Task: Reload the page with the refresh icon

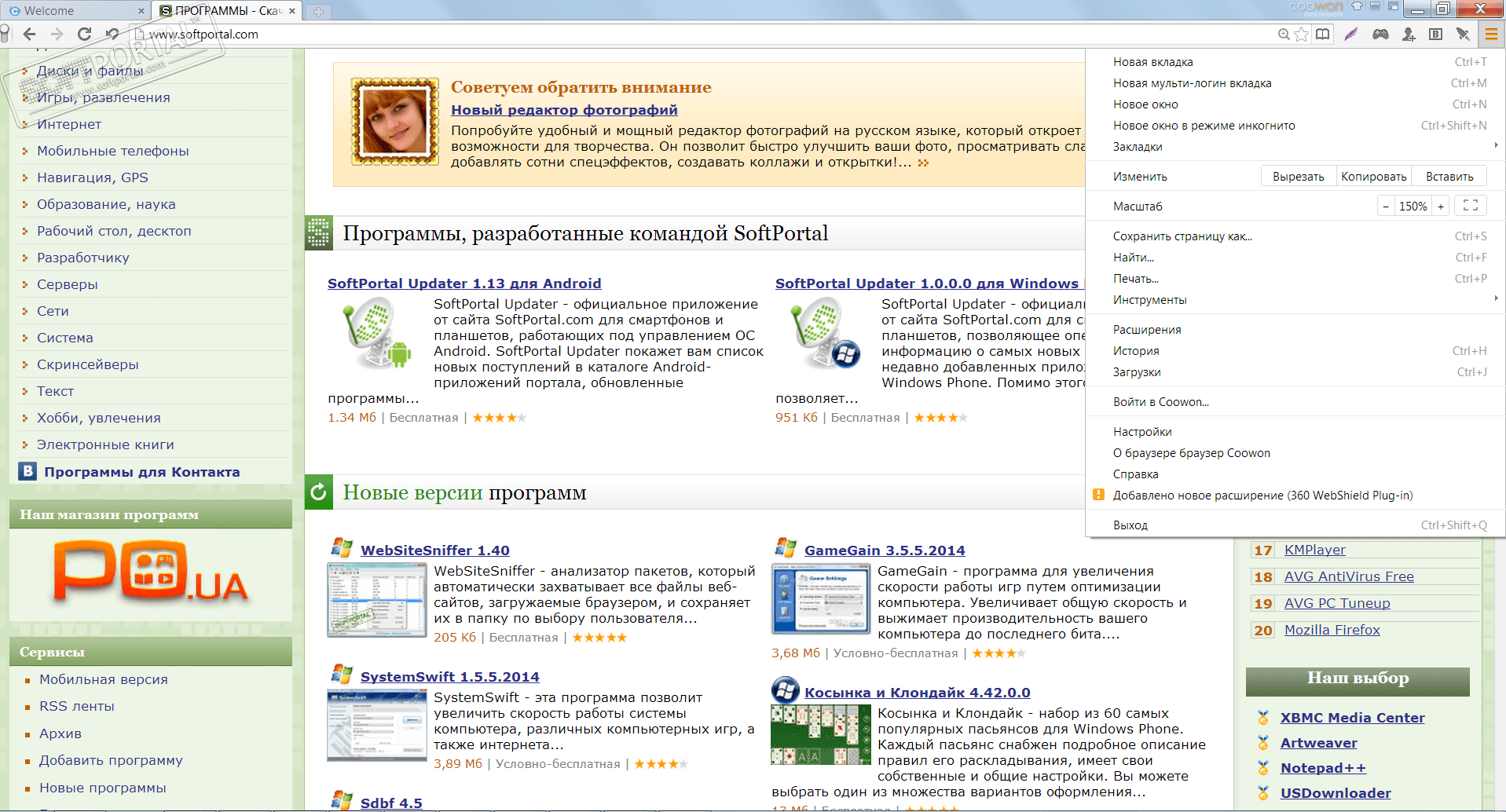Action: tap(84, 34)
